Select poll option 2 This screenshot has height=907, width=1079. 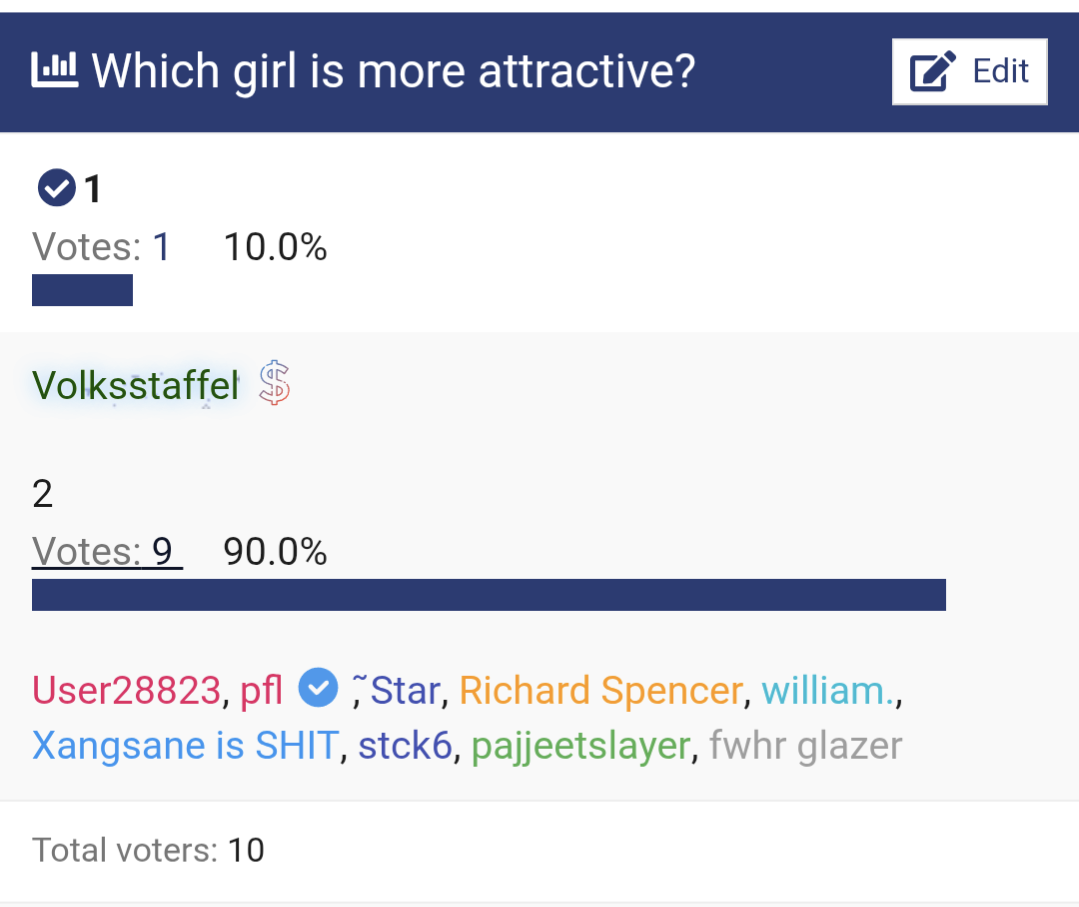click(42, 493)
